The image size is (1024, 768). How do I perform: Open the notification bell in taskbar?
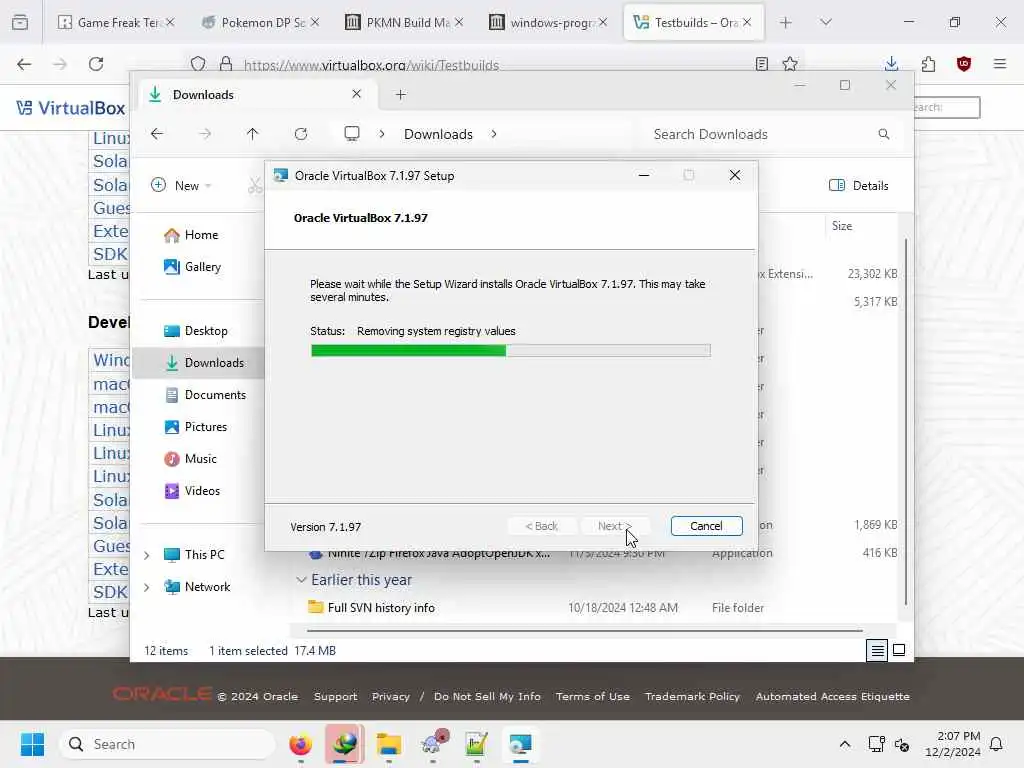tap(996, 744)
